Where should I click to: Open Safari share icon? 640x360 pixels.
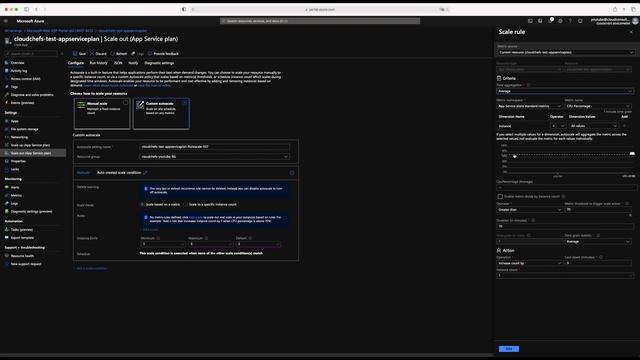pos(615,9)
